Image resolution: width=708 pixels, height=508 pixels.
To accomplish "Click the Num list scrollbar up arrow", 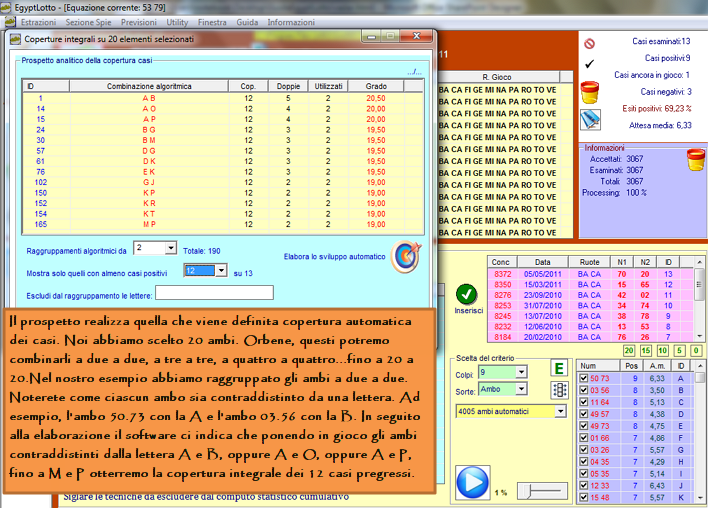I will point(699,365).
